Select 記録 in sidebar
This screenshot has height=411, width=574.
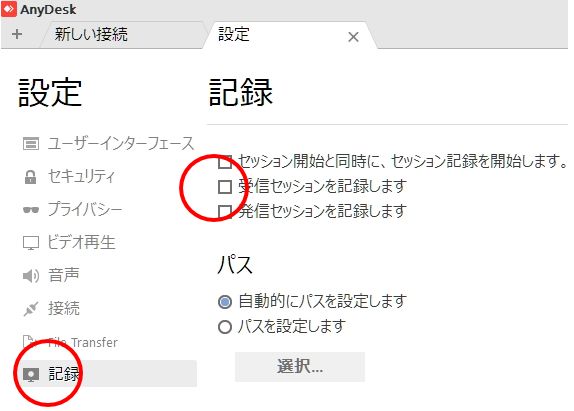point(108,374)
